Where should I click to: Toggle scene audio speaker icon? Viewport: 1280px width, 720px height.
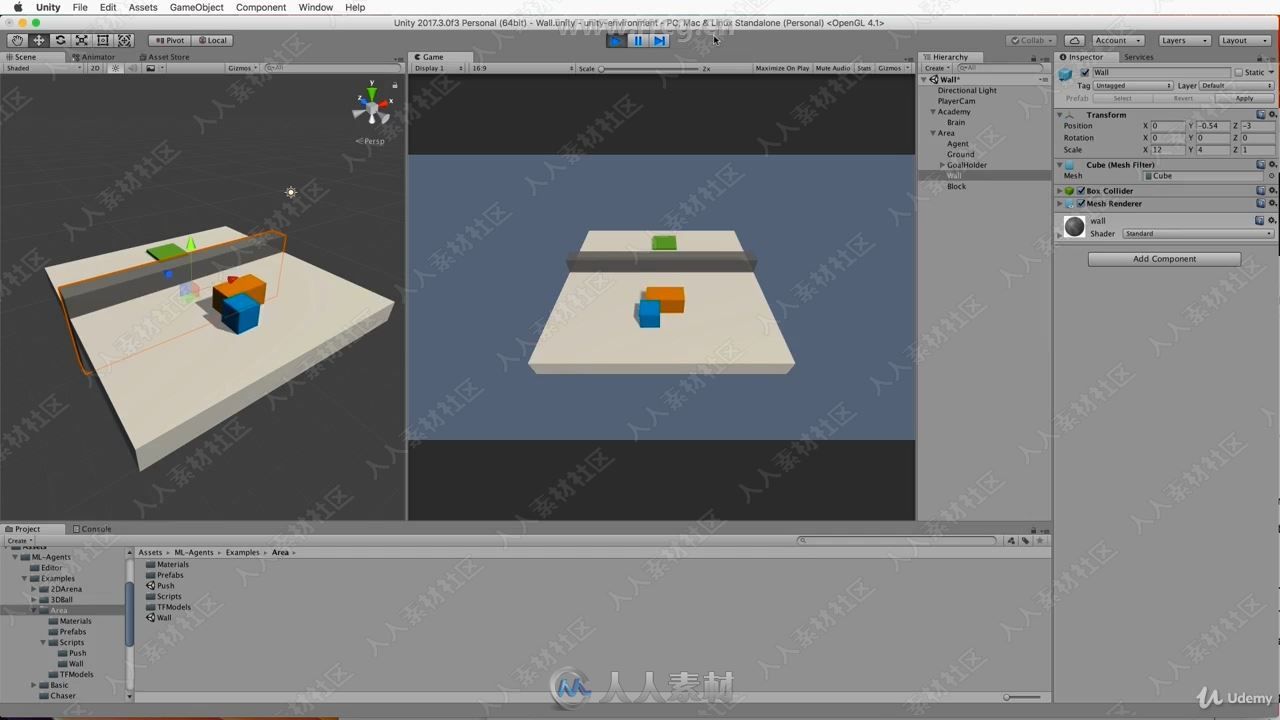[133, 68]
